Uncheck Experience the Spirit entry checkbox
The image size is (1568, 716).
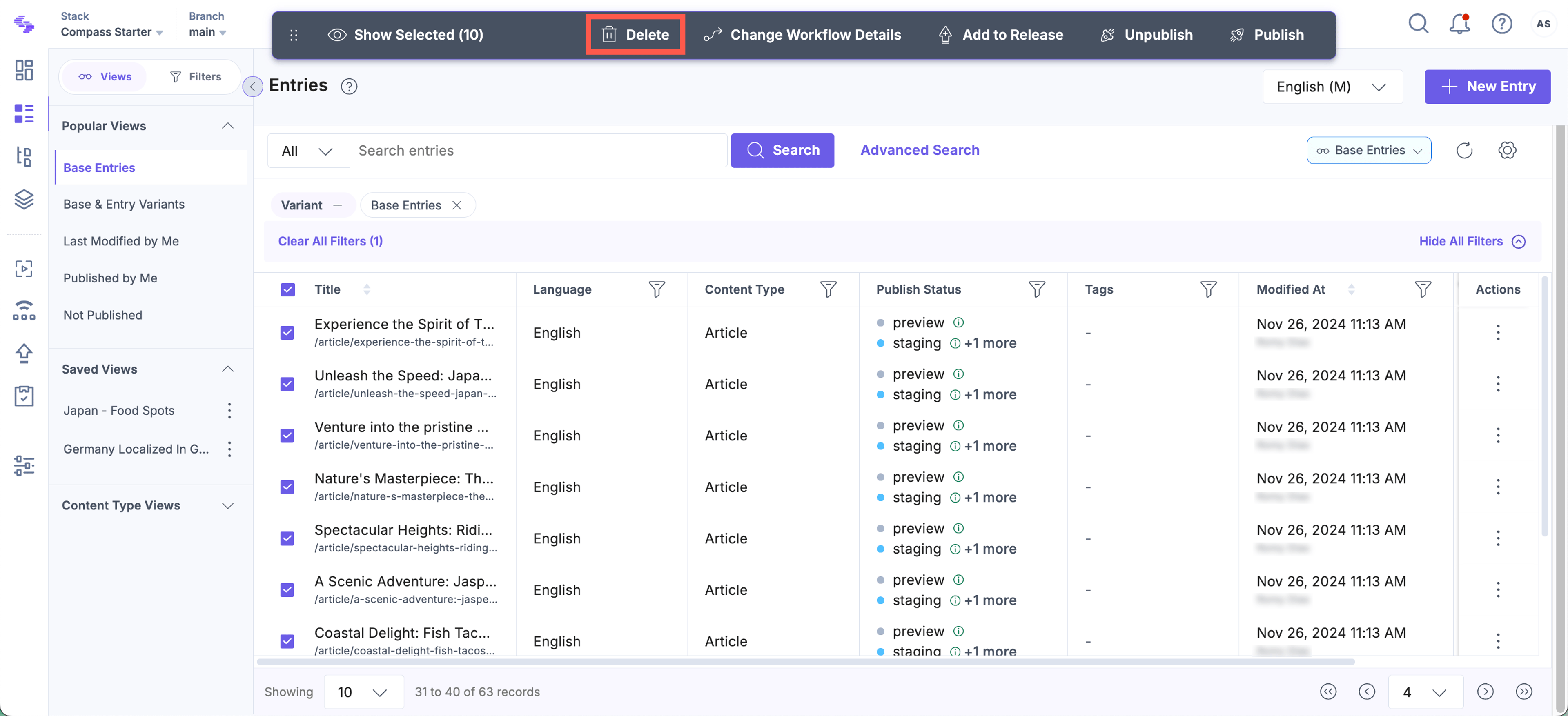click(x=287, y=332)
